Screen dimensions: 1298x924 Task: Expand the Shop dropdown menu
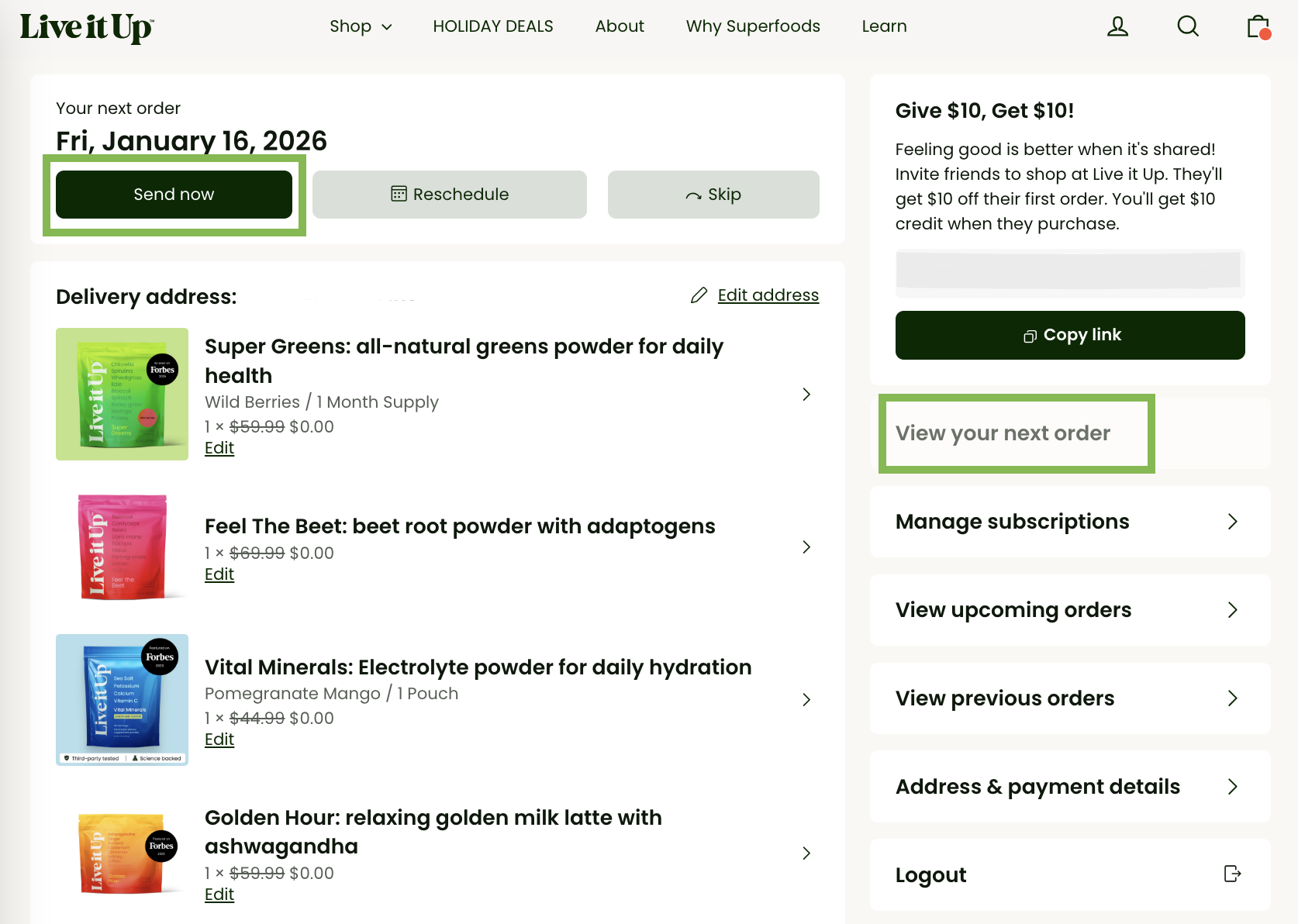pos(361,26)
